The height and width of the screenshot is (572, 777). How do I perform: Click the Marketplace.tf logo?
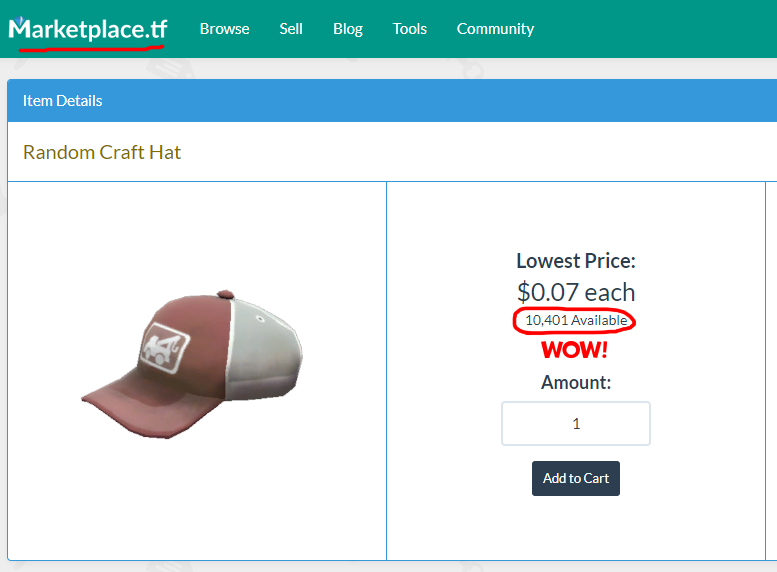(x=88, y=29)
